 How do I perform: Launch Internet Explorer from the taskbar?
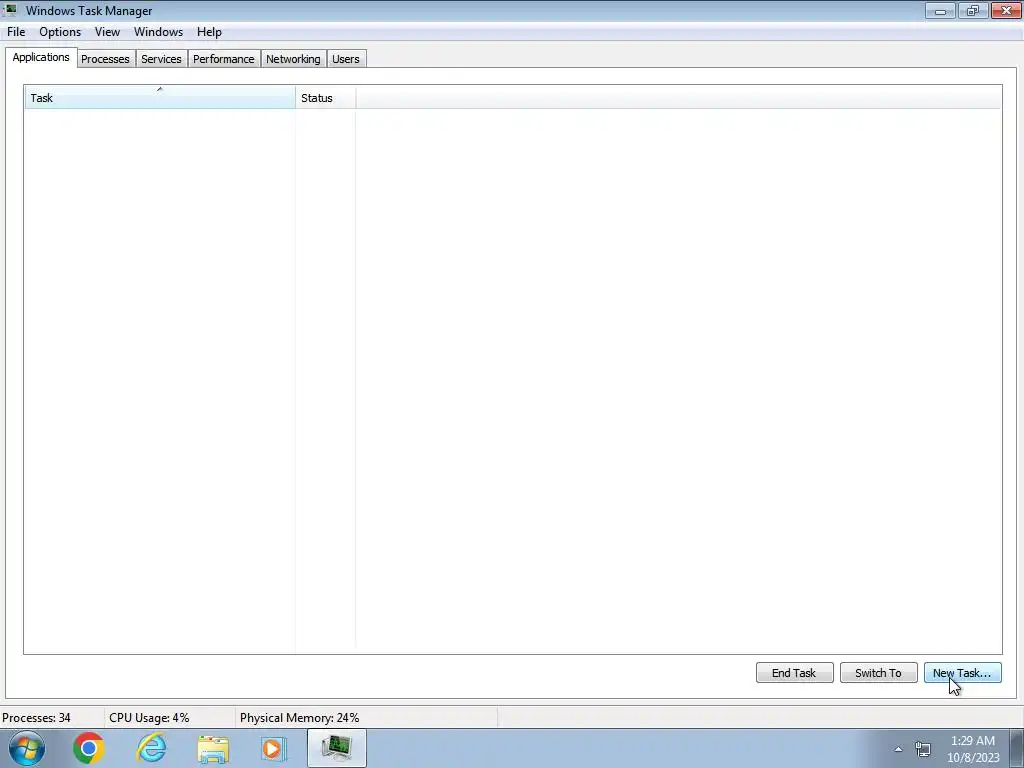(x=151, y=748)
